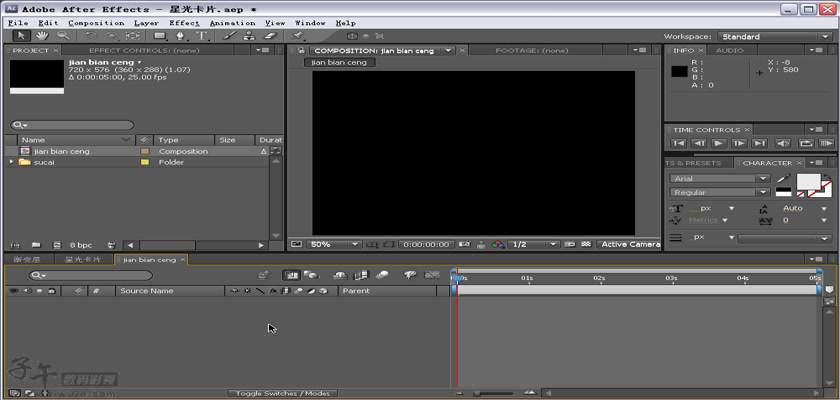The height and width of the screenshot is (400, 840).
Task: Click the Interpret Footage icon at Project panel bottom
Action: [x=14, y=245]
